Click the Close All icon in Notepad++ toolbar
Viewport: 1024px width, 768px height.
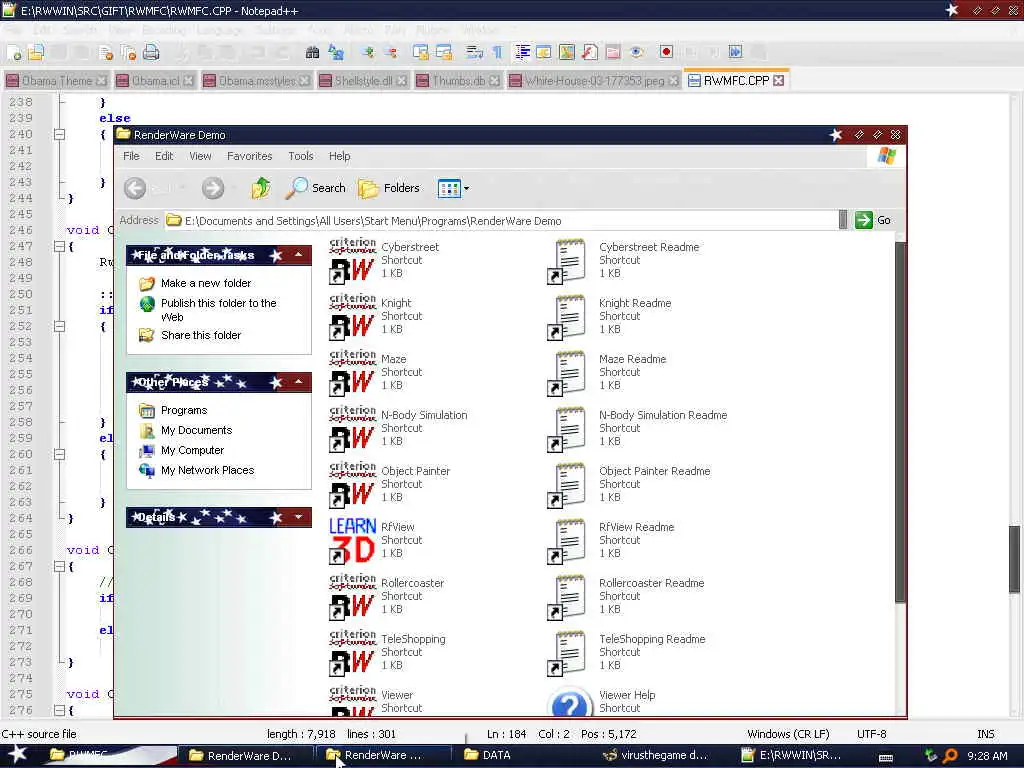coord(129,52)
